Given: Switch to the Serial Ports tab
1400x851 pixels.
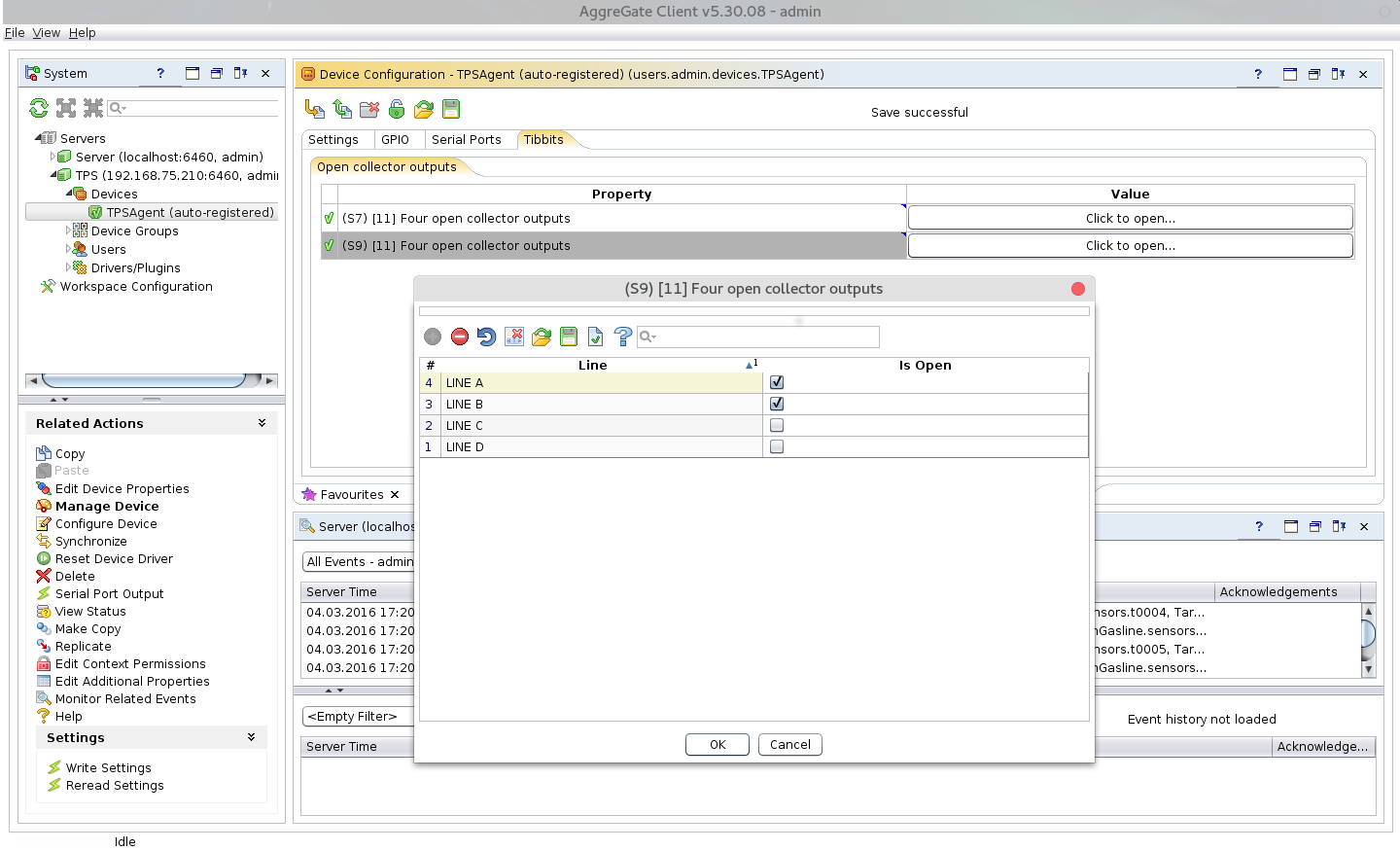Looking at the screenshot, I should coord(467,139).
